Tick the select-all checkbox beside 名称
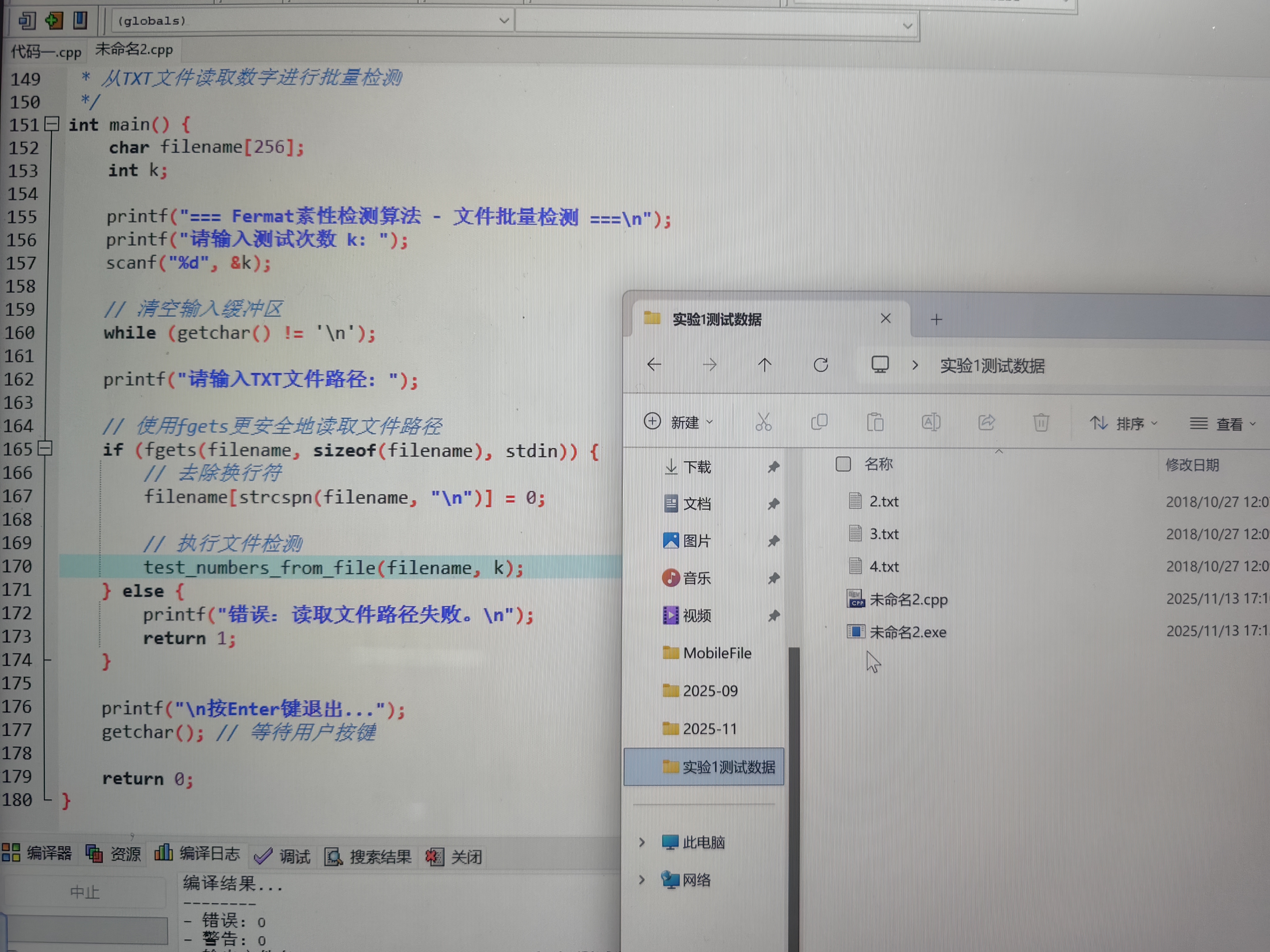Image resolution: width=1270 pixels, height=952 pixels. tap(843, 464)
